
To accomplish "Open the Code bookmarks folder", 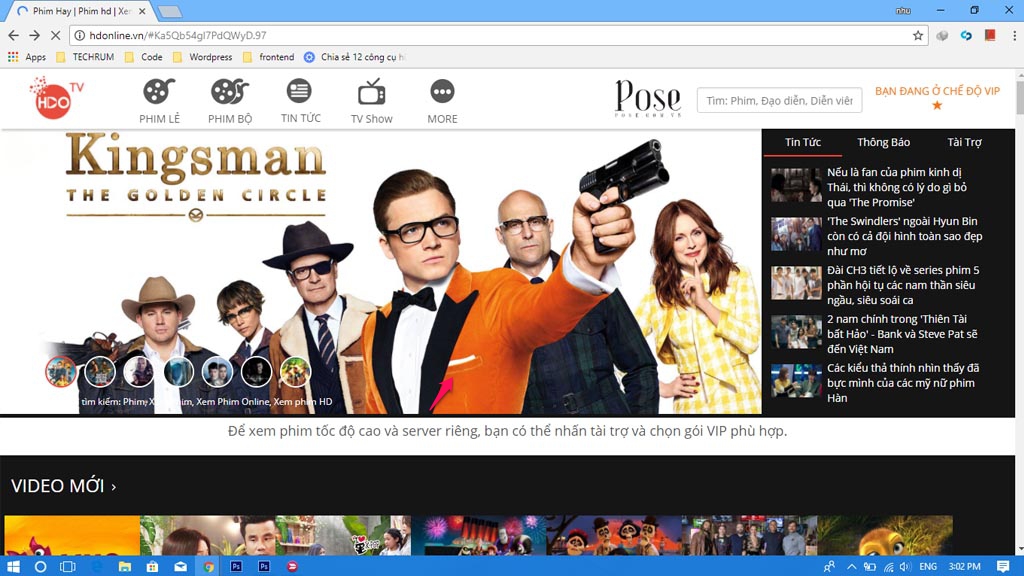I will click(144, 57).
